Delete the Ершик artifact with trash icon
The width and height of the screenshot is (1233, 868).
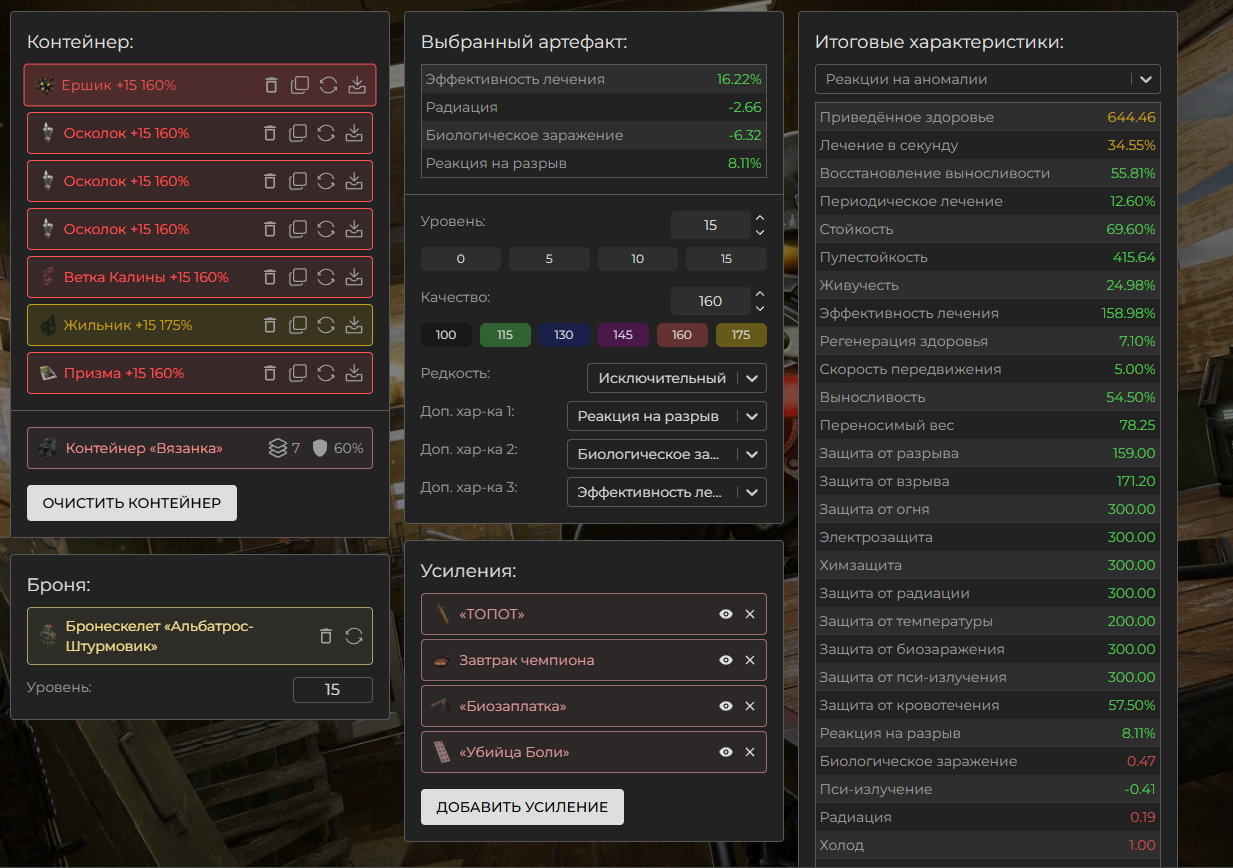(x=271, y=85)
